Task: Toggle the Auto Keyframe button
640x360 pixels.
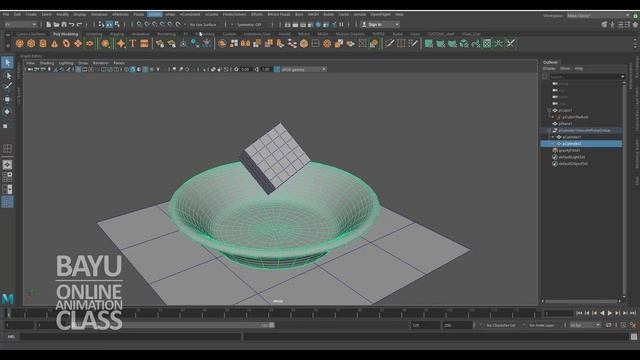Action: click(623, 325)
